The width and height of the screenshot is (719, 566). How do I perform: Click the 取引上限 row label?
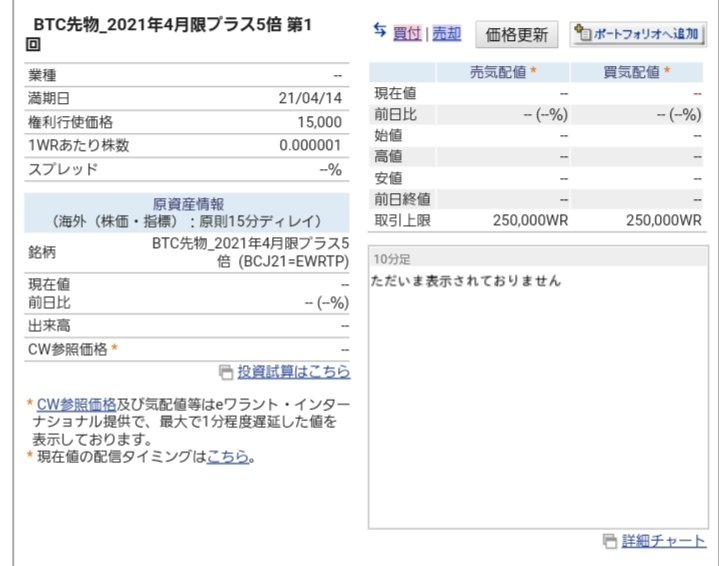(402, 221)
